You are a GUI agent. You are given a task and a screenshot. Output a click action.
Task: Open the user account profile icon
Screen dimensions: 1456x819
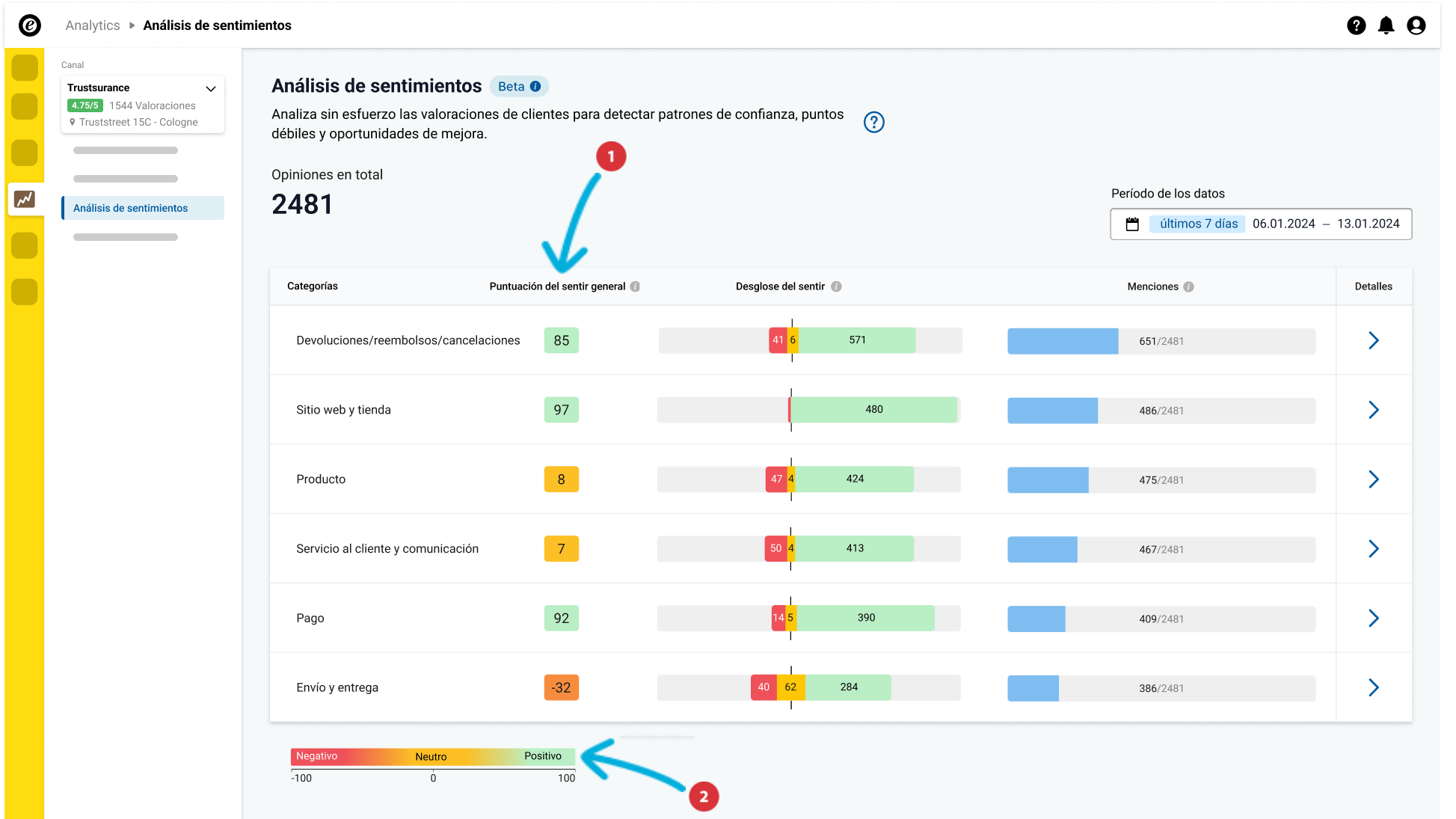coord(1416,25)
